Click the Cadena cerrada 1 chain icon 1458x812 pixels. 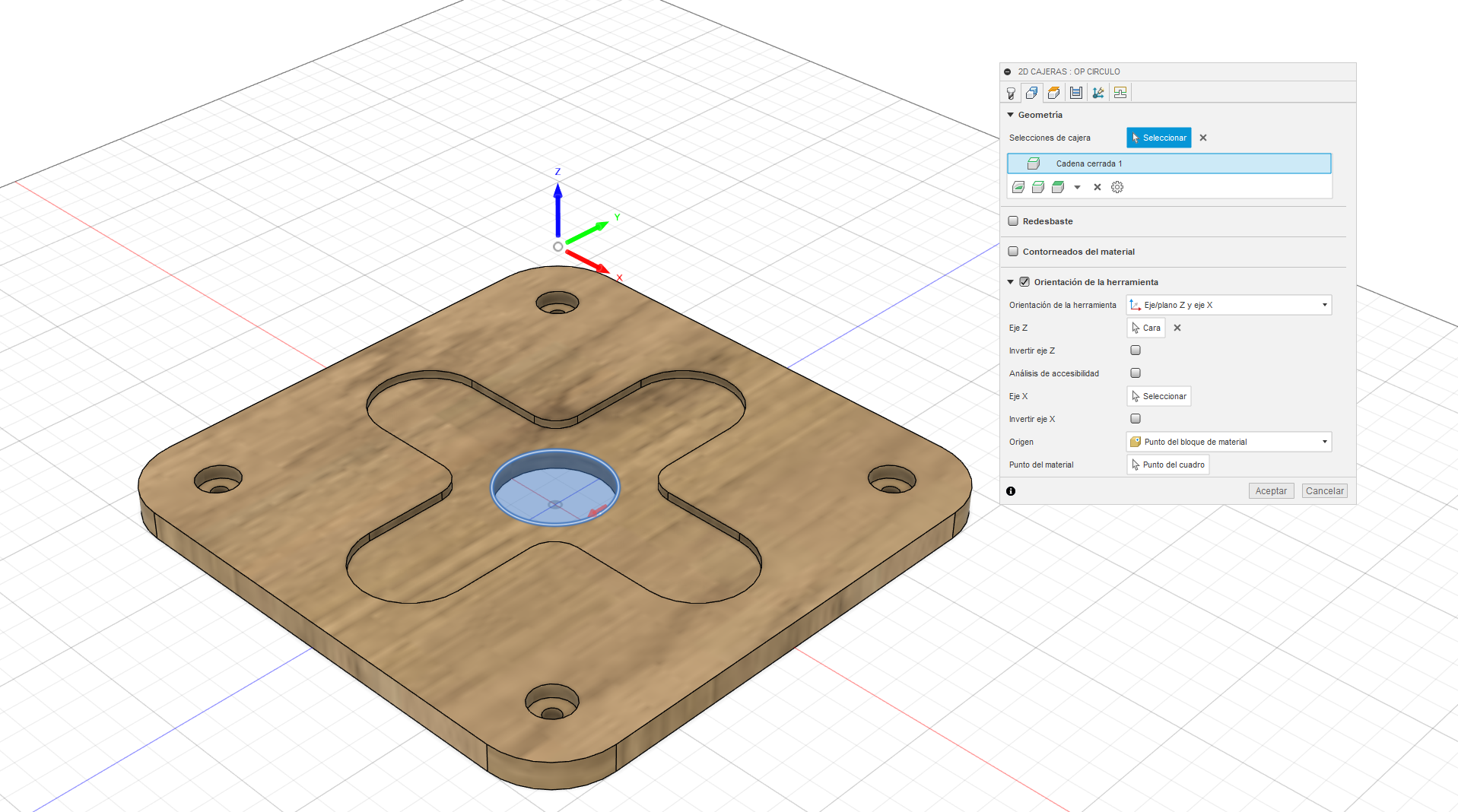click(x=1033, y=163)
